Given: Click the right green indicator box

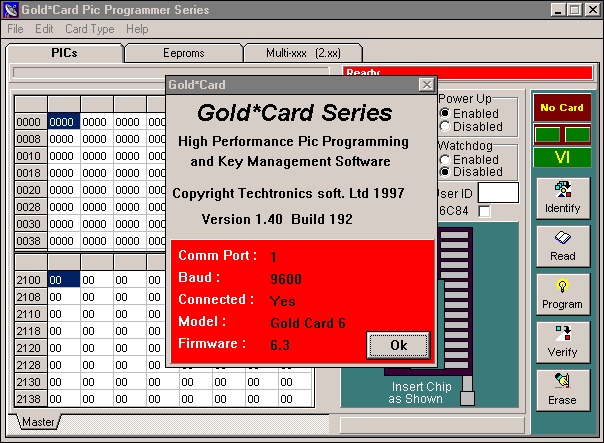Looking at the screenshot, I should click(x=577, y=135).
